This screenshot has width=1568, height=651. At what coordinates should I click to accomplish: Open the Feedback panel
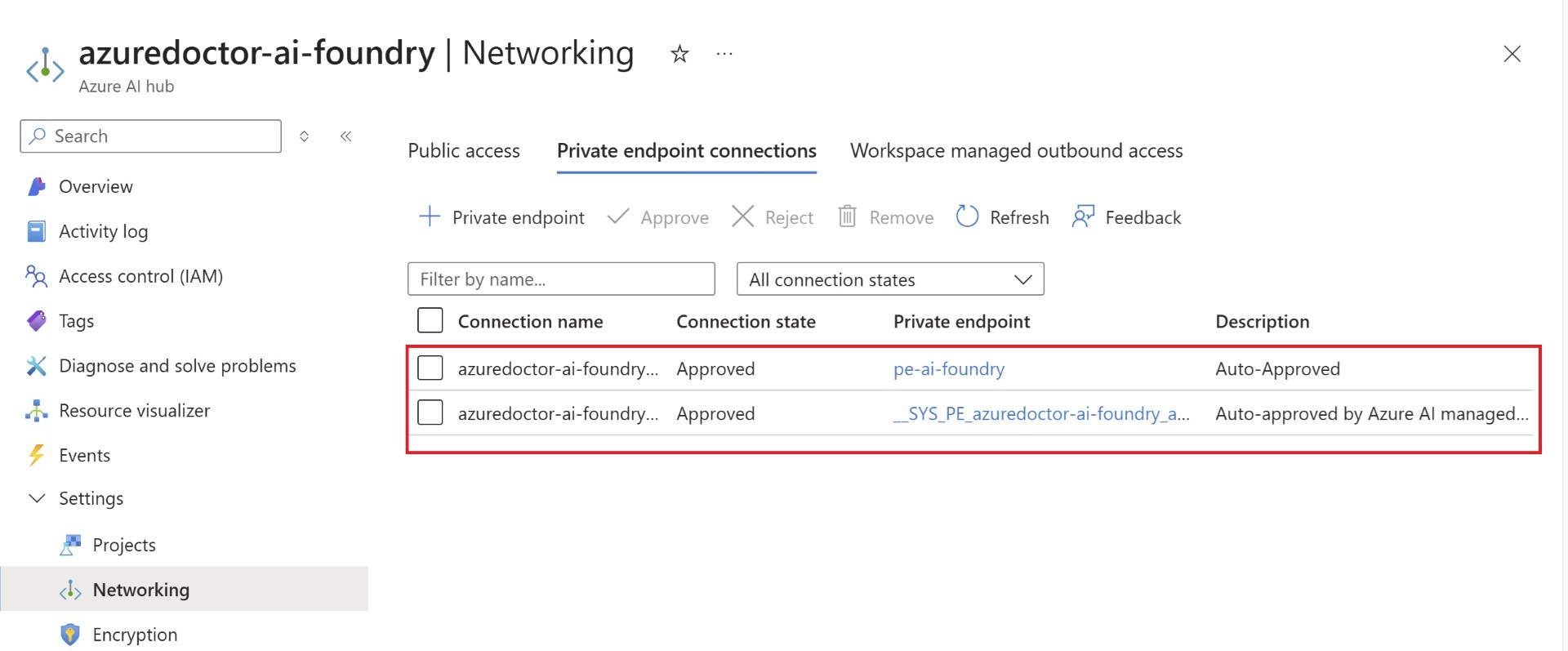pos(1127,217)
